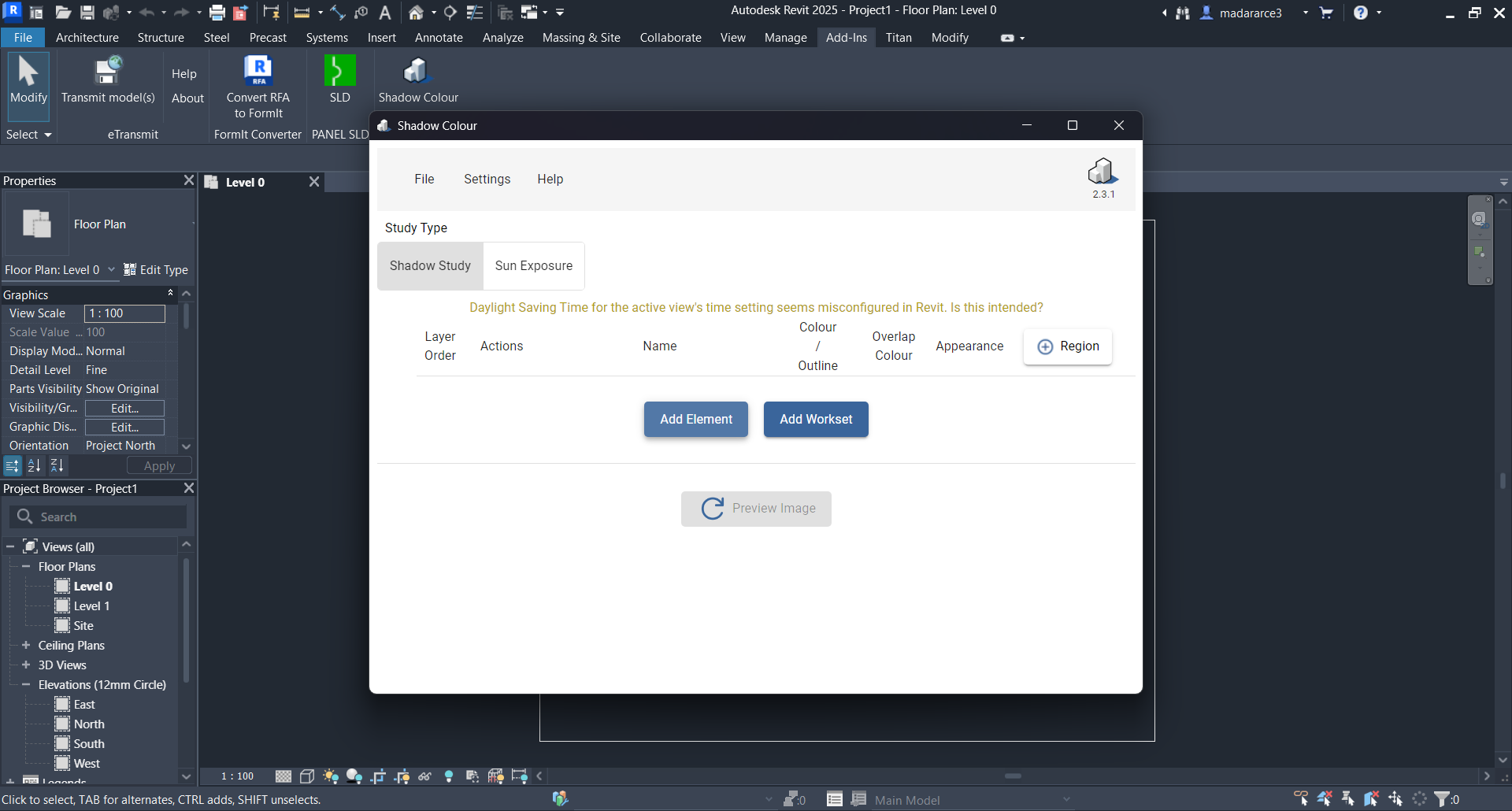Collapse the Views (all) tree node

pyautogui.click(x=10, y=546)
